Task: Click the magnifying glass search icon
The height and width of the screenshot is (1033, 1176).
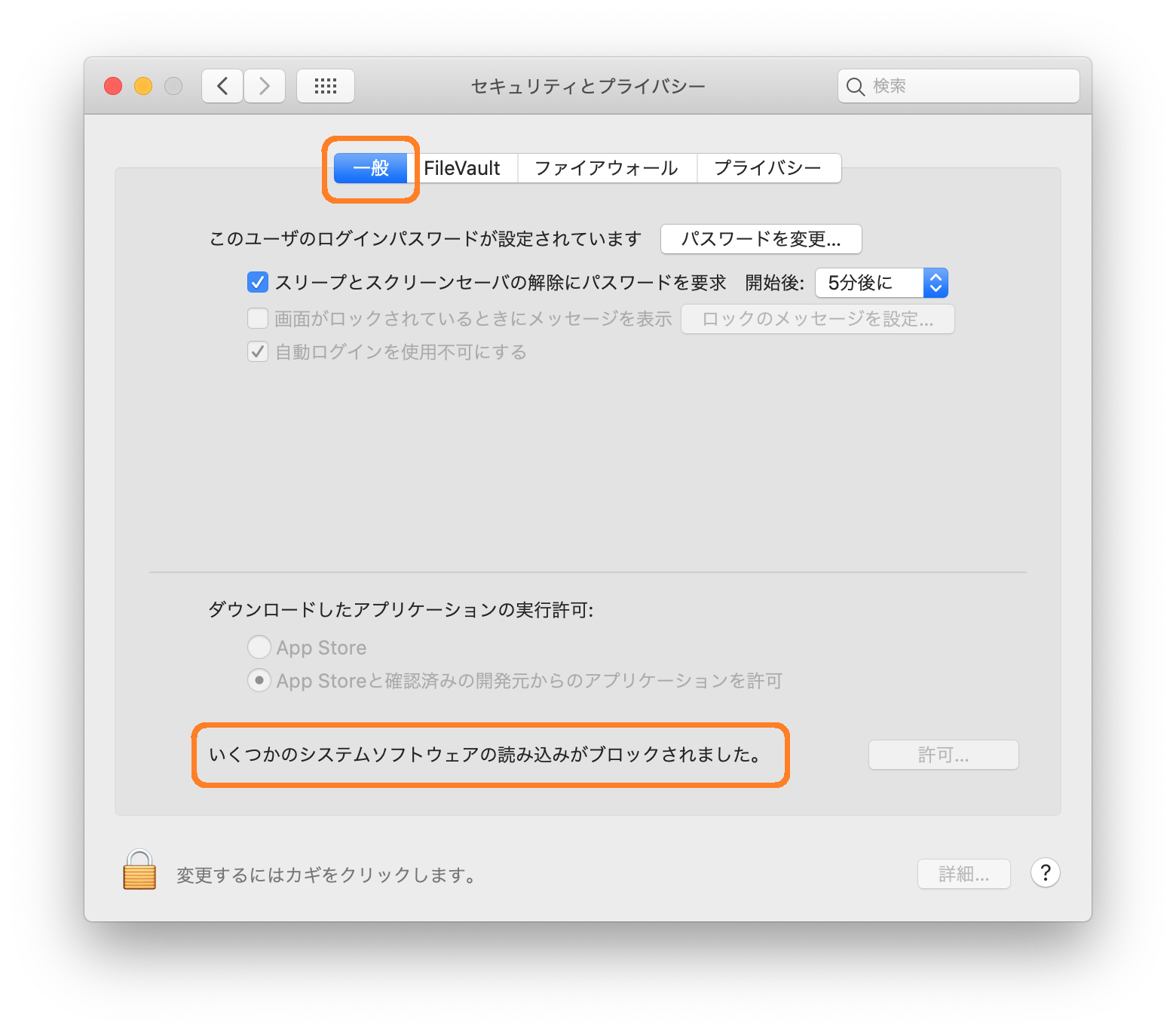Action: tap(855, 87)
